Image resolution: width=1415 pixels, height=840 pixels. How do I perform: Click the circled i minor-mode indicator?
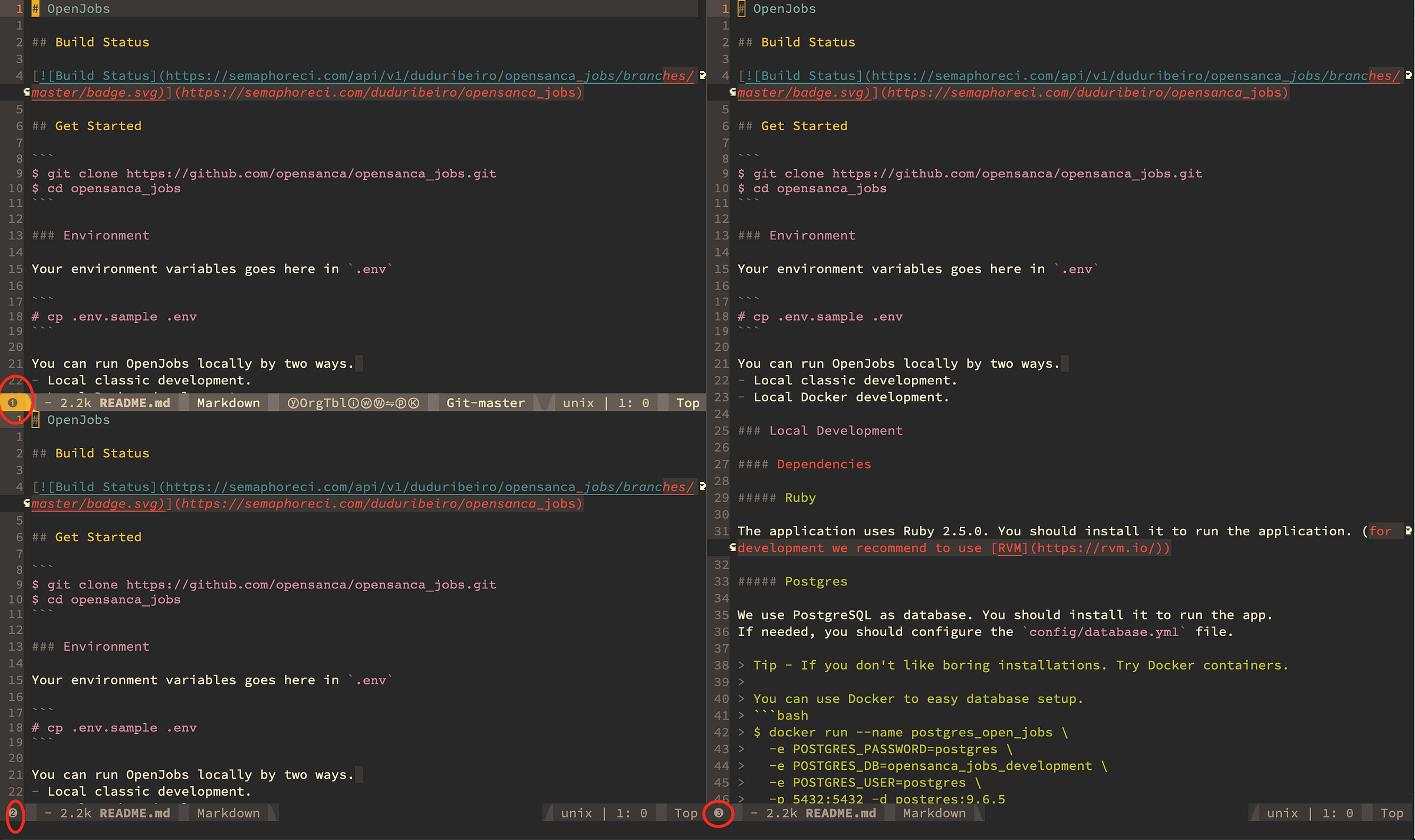(354, 403)
